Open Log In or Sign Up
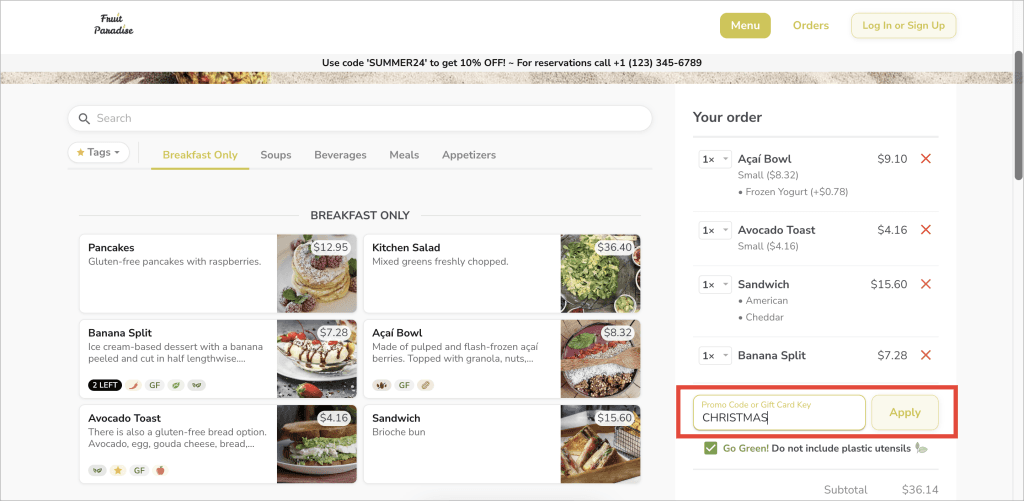 coord(903,25)
